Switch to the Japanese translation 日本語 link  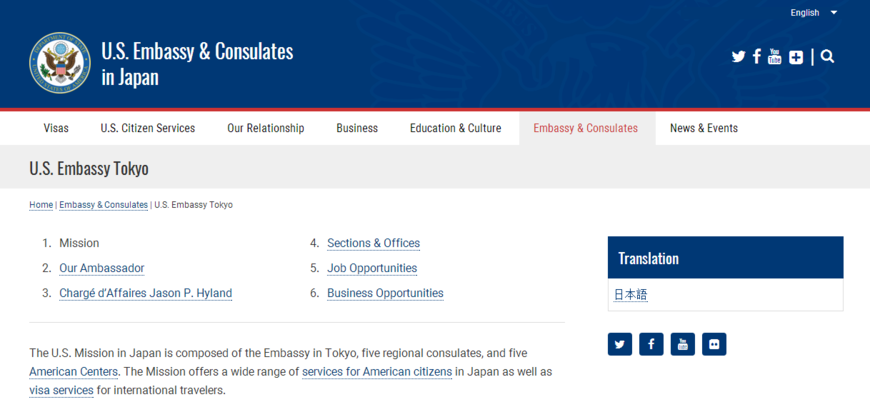[630, 295]
